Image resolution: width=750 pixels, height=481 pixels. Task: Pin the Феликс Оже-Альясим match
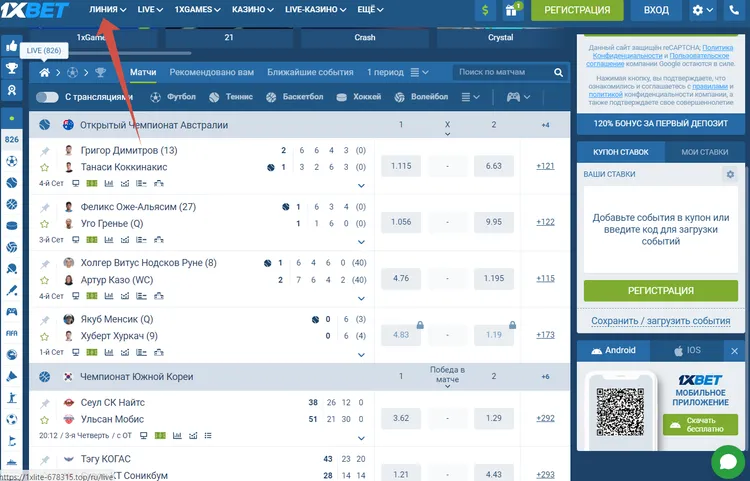pos(44,208)
